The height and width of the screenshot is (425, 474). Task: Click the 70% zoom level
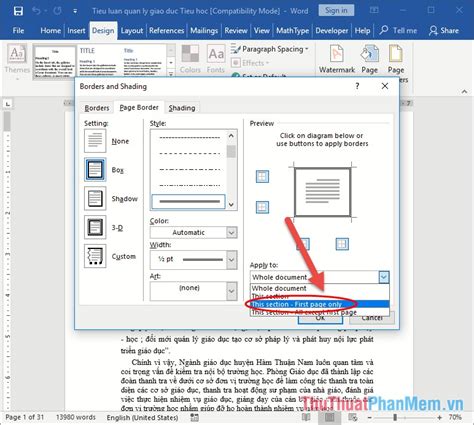(x=455, y=417)
